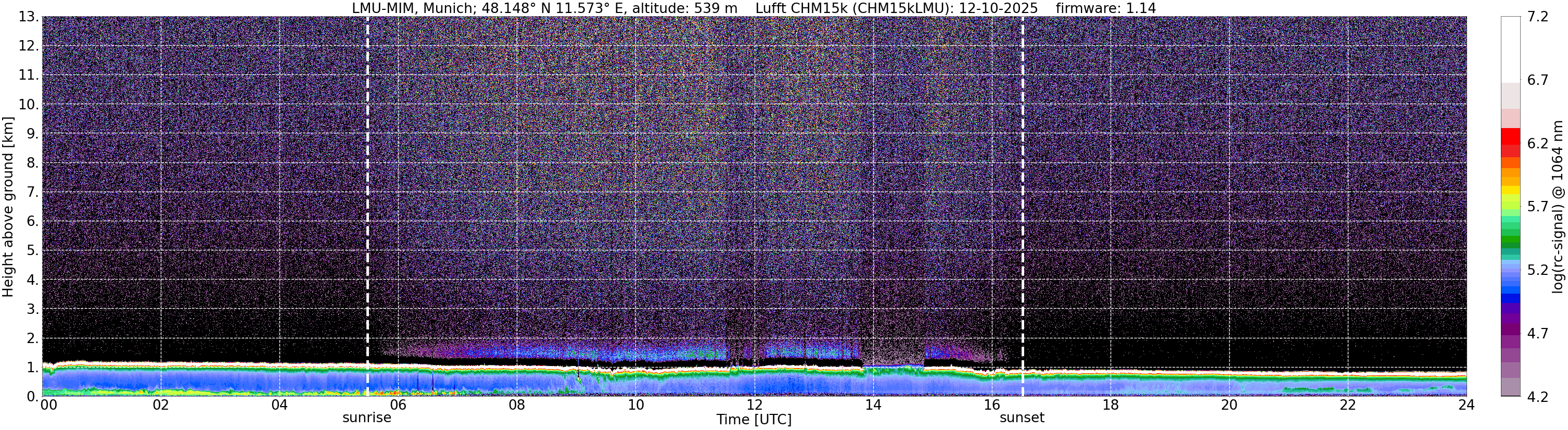
Task: Click the 'sunrise' label below the axis
Action: click(367, 418)
